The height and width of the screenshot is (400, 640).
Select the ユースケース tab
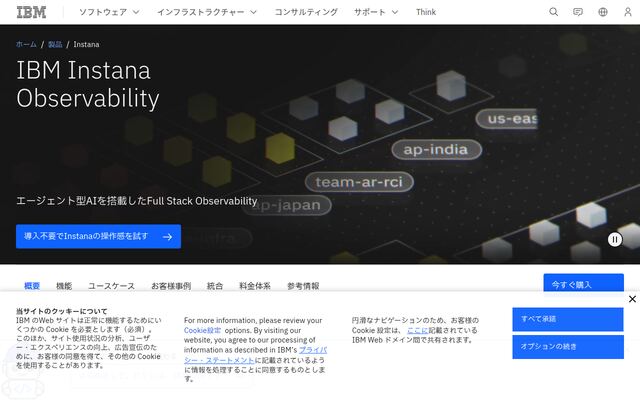coord(111,286)
